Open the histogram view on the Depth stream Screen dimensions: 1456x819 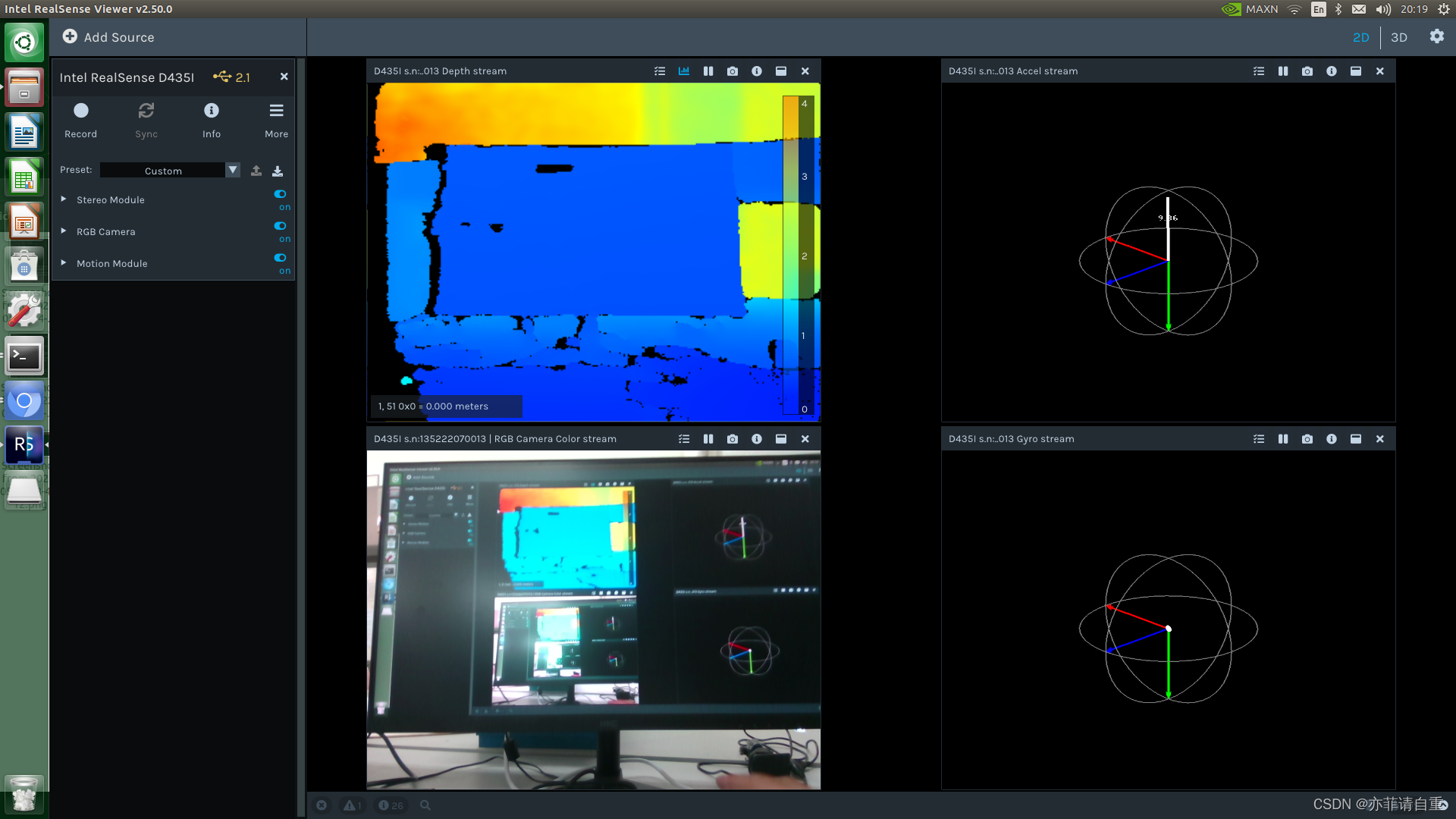pyautogui.click(x=683, y=71)
